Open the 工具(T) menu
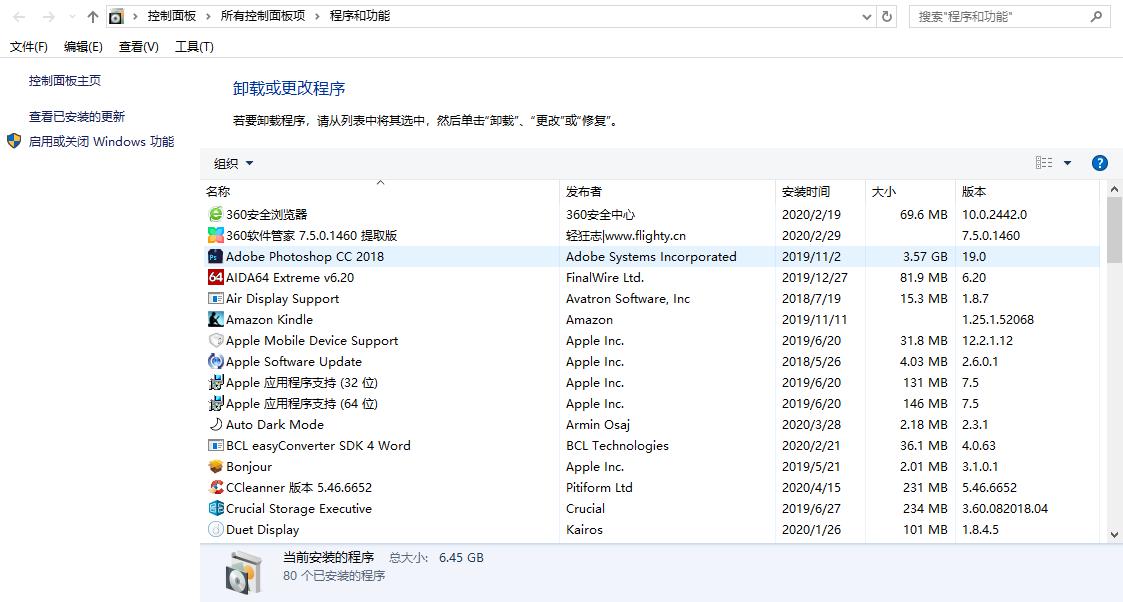 coord(195,46)
